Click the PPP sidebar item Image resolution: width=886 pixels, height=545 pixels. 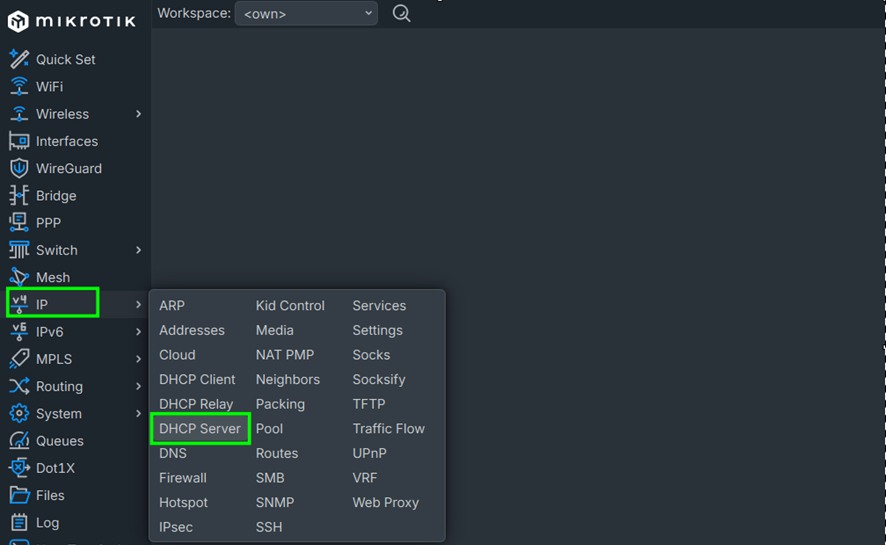48,223
